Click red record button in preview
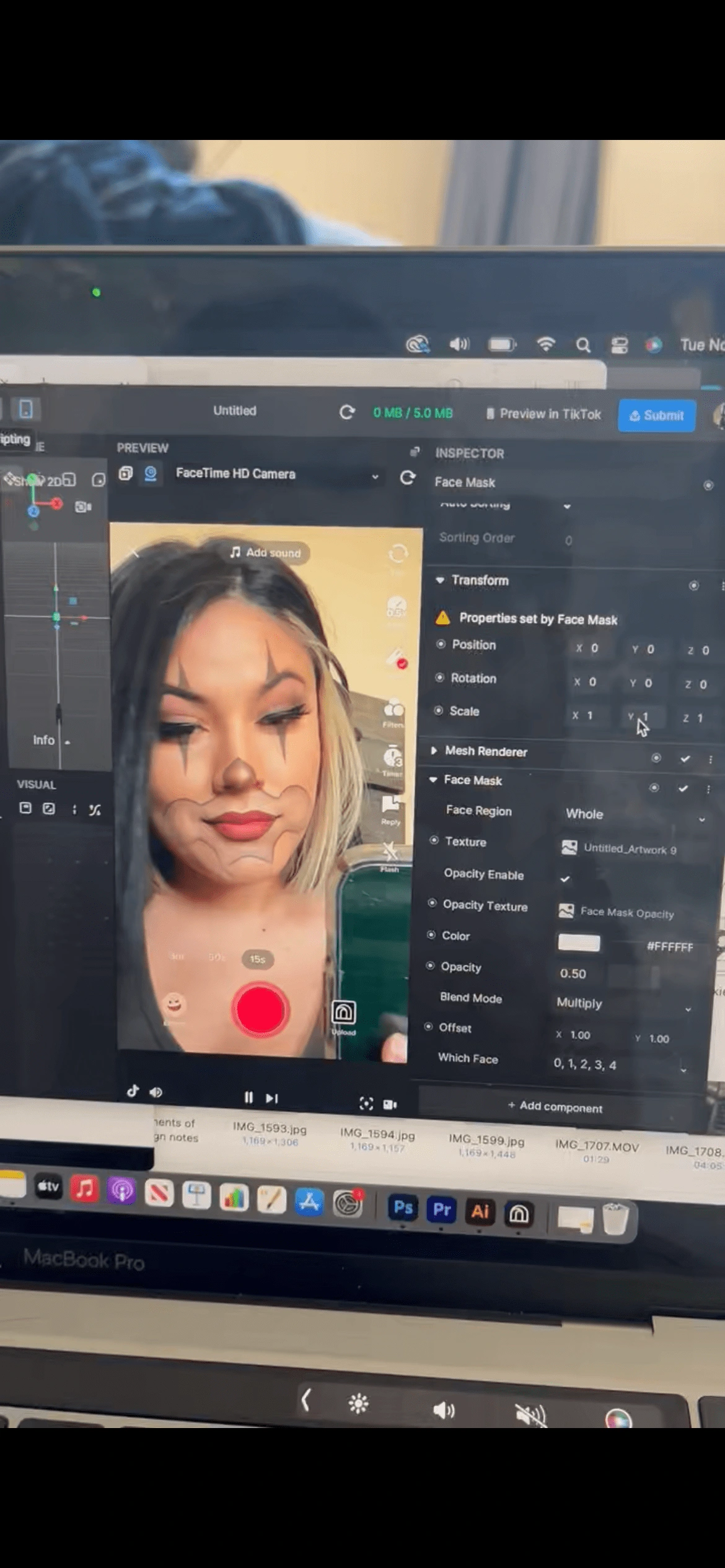 point(260,1011)
